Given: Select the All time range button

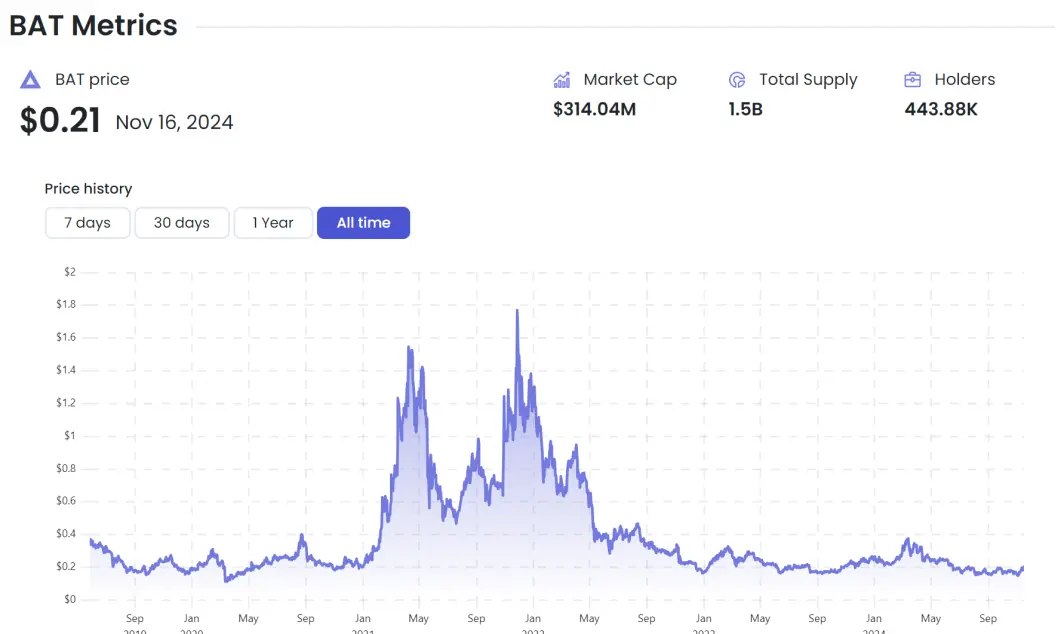Looking at the screenshot, I should coord(364,223).
